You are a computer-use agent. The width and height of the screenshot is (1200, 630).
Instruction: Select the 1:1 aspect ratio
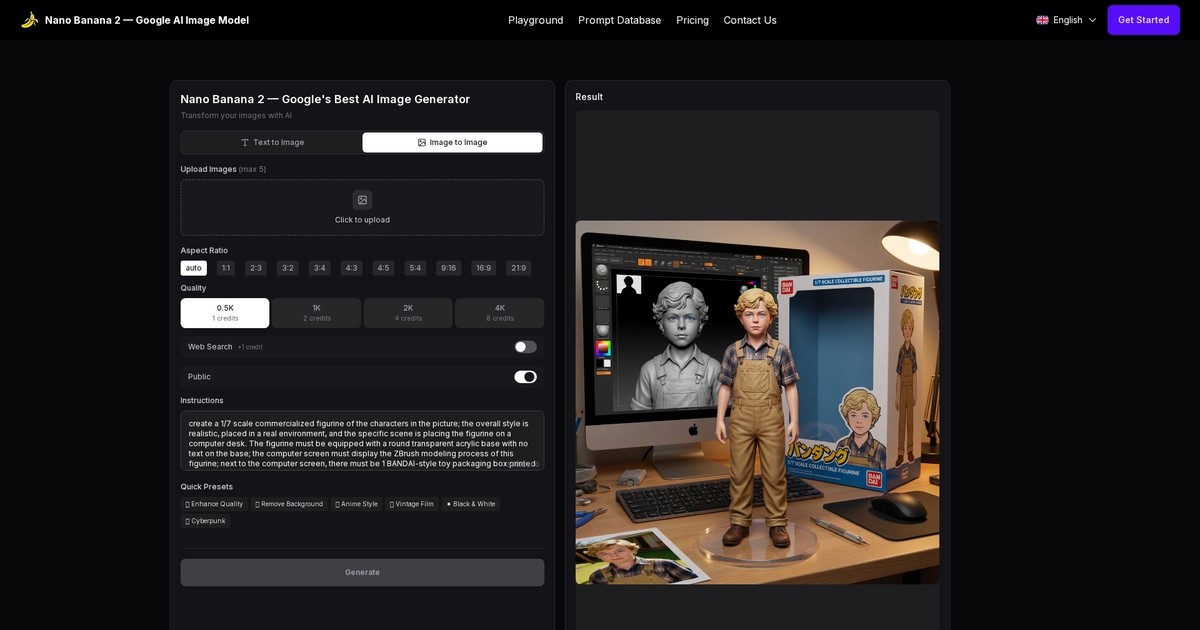point(225,268)
